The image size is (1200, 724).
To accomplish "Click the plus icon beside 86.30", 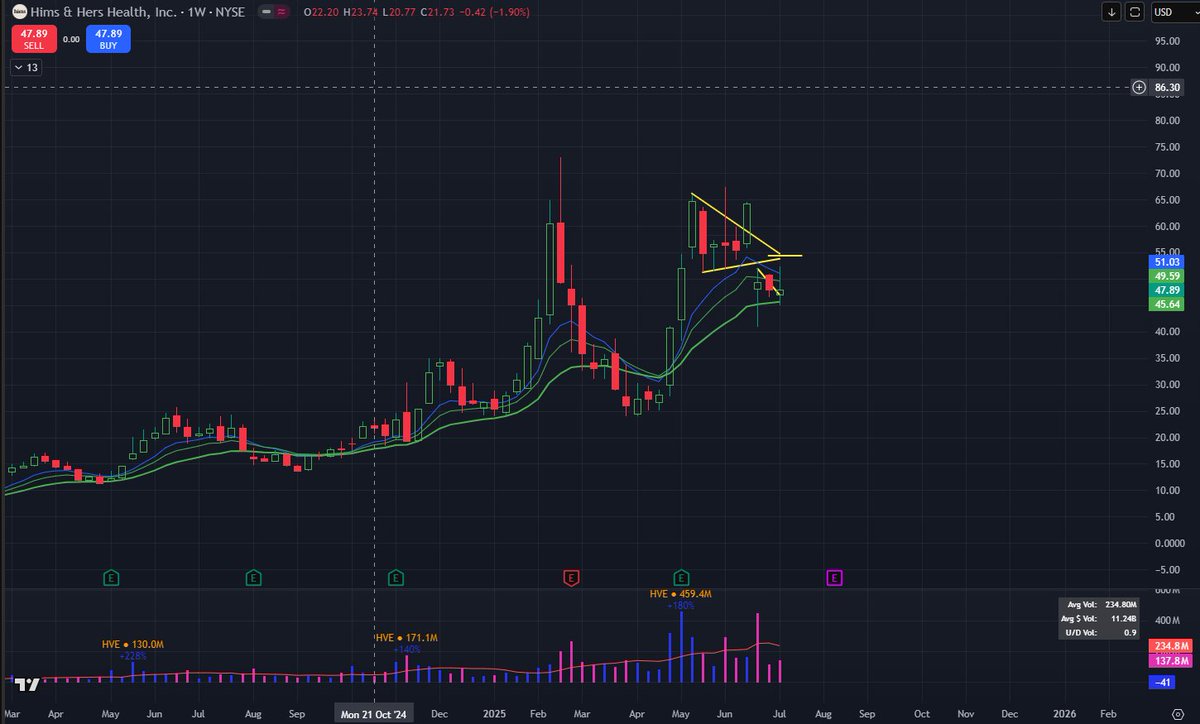I will (1139, 87).
